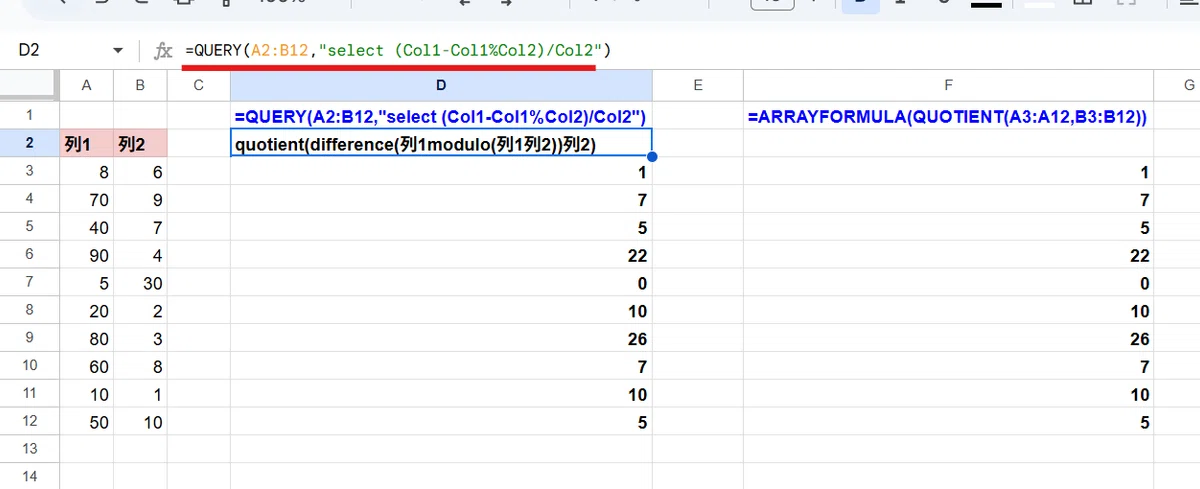The height and width of the screenshot is (489, 1200).
Task: Select column D result 0 in row 7
Action: point(441,283)
